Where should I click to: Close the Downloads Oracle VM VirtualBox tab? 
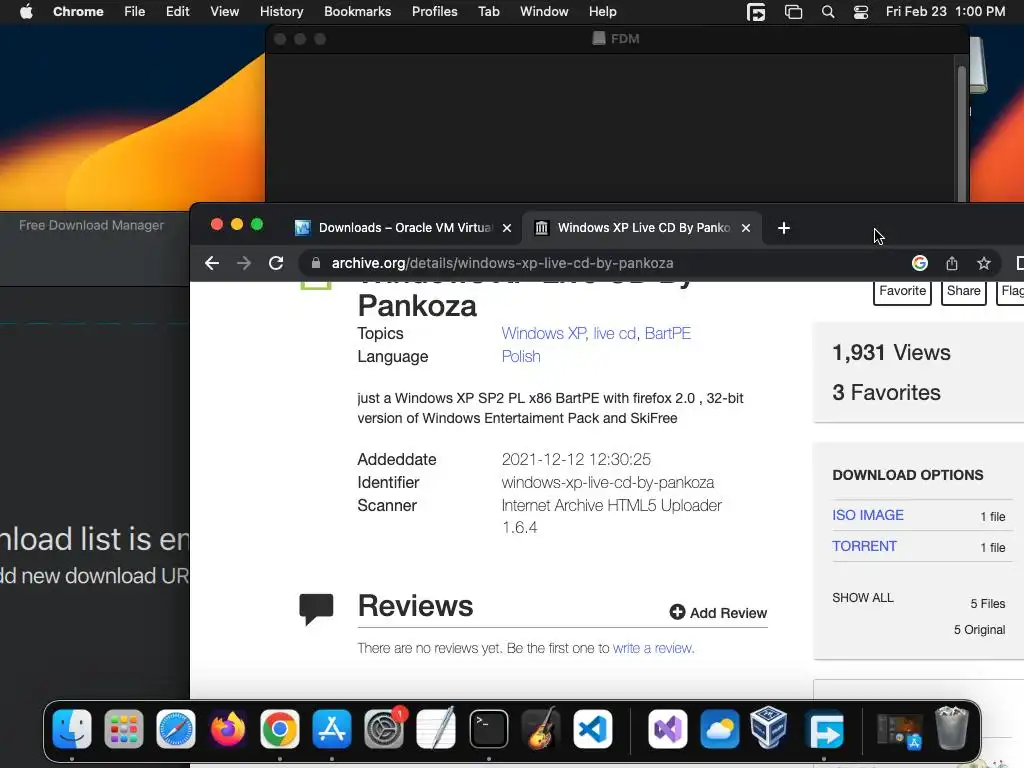click(507, 228)
